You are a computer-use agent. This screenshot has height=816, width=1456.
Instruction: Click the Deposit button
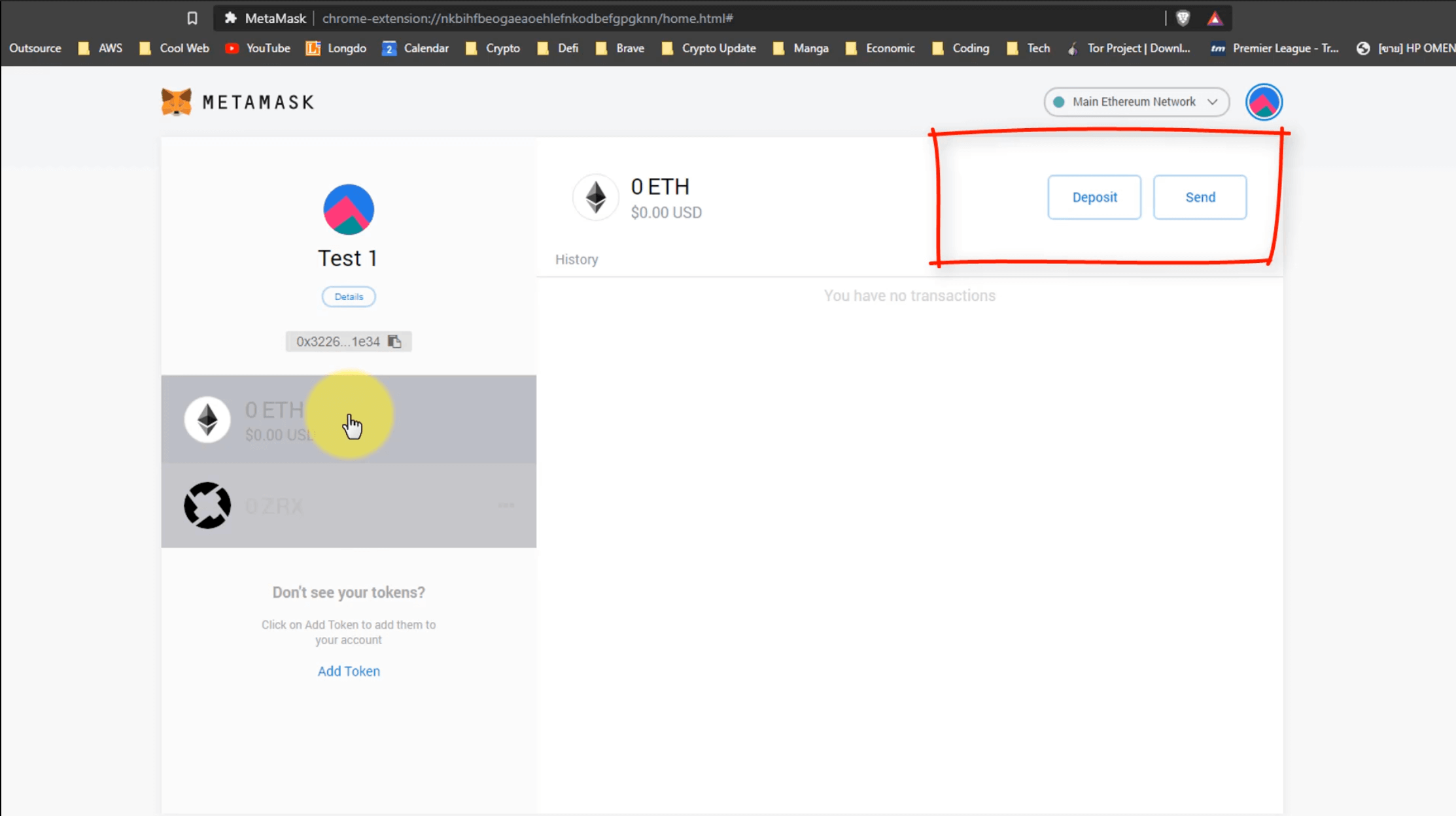click(x=1094, y=197)
